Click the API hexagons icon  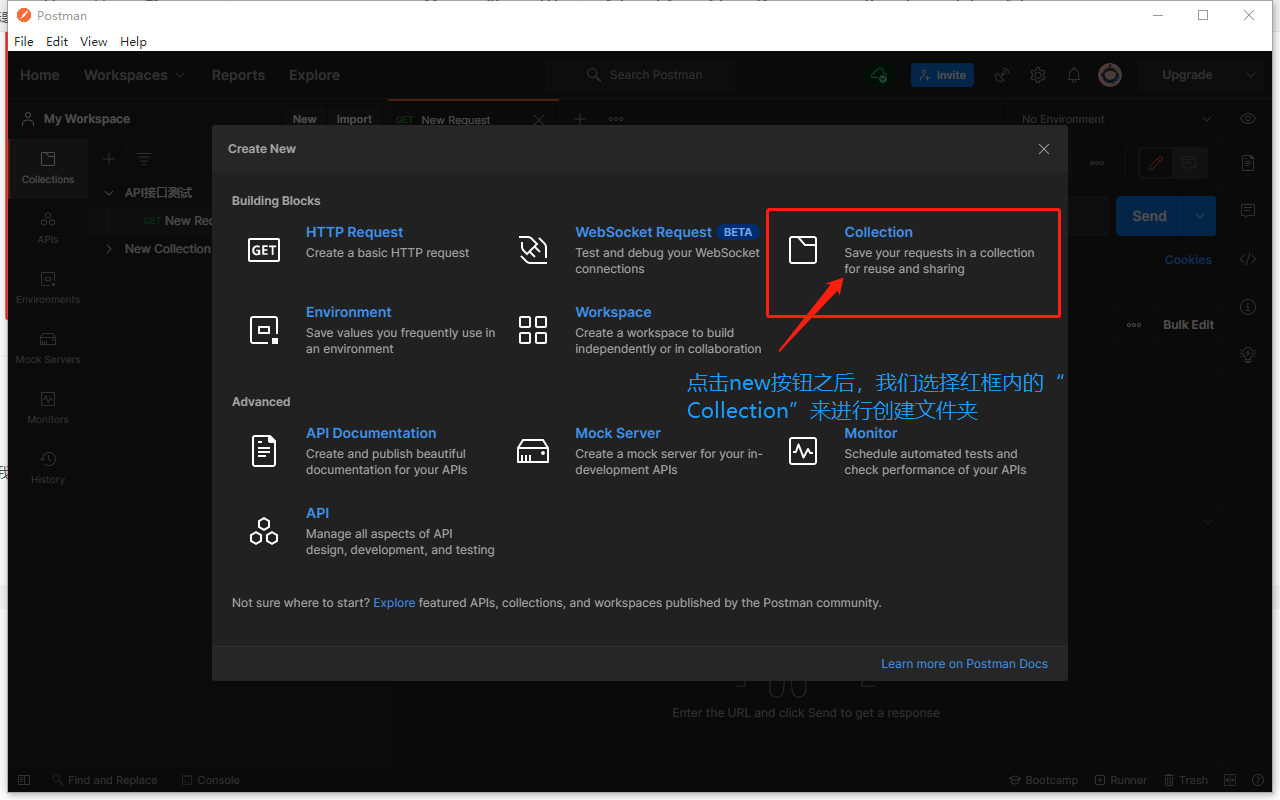[264, 531]
